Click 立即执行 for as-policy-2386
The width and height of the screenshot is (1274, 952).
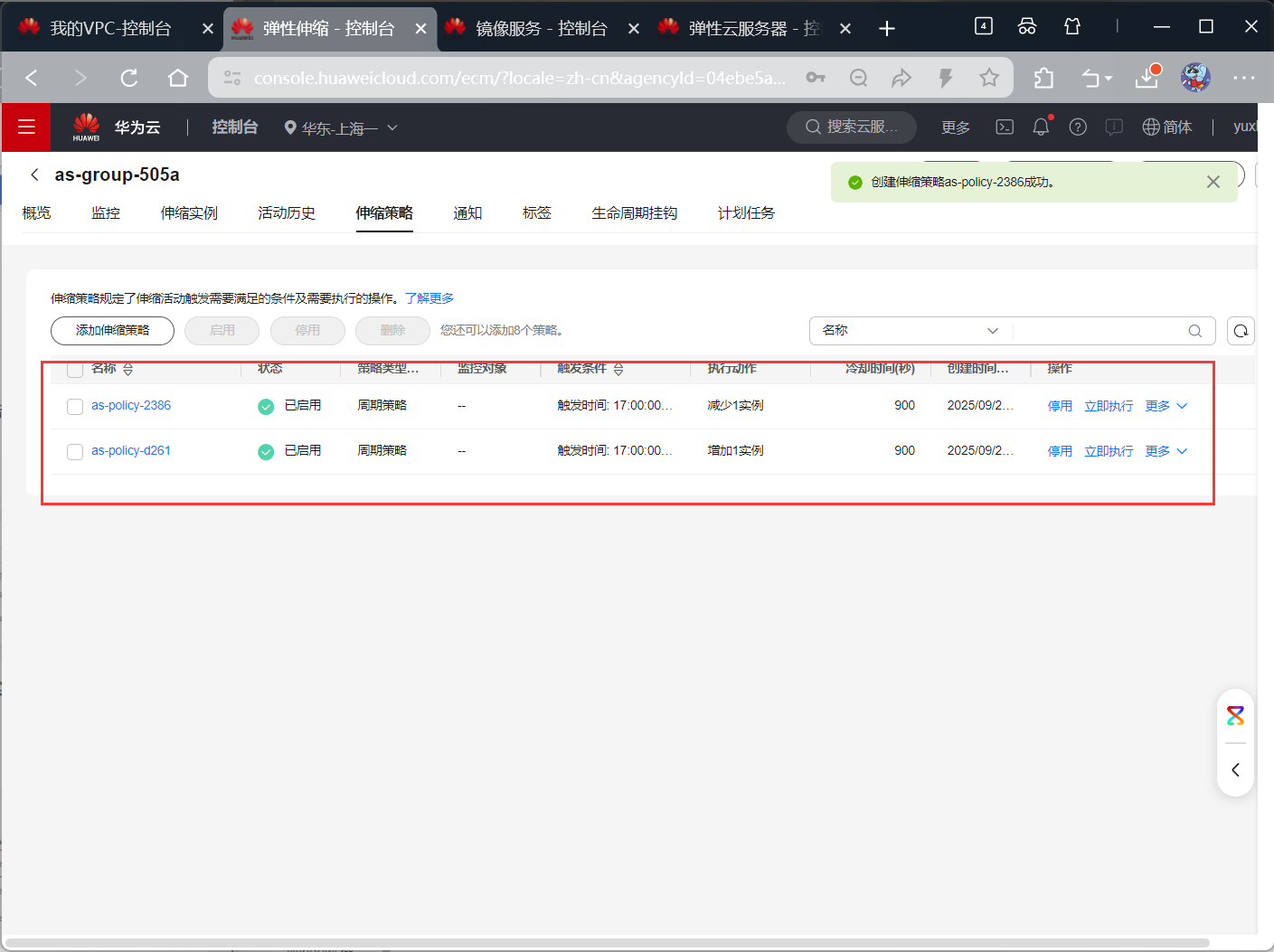point(1109,406)
